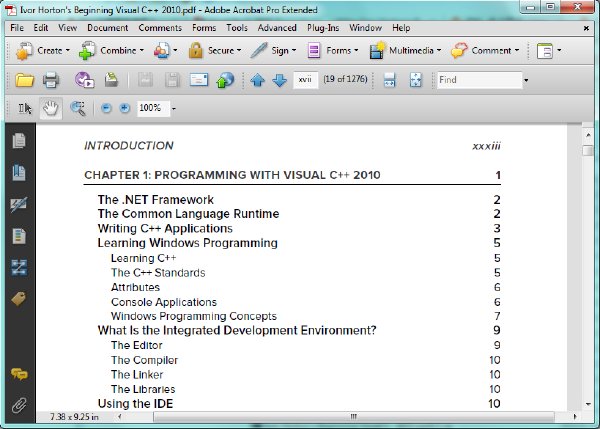Open the Comments panel in sidebar

coord(19,374)
